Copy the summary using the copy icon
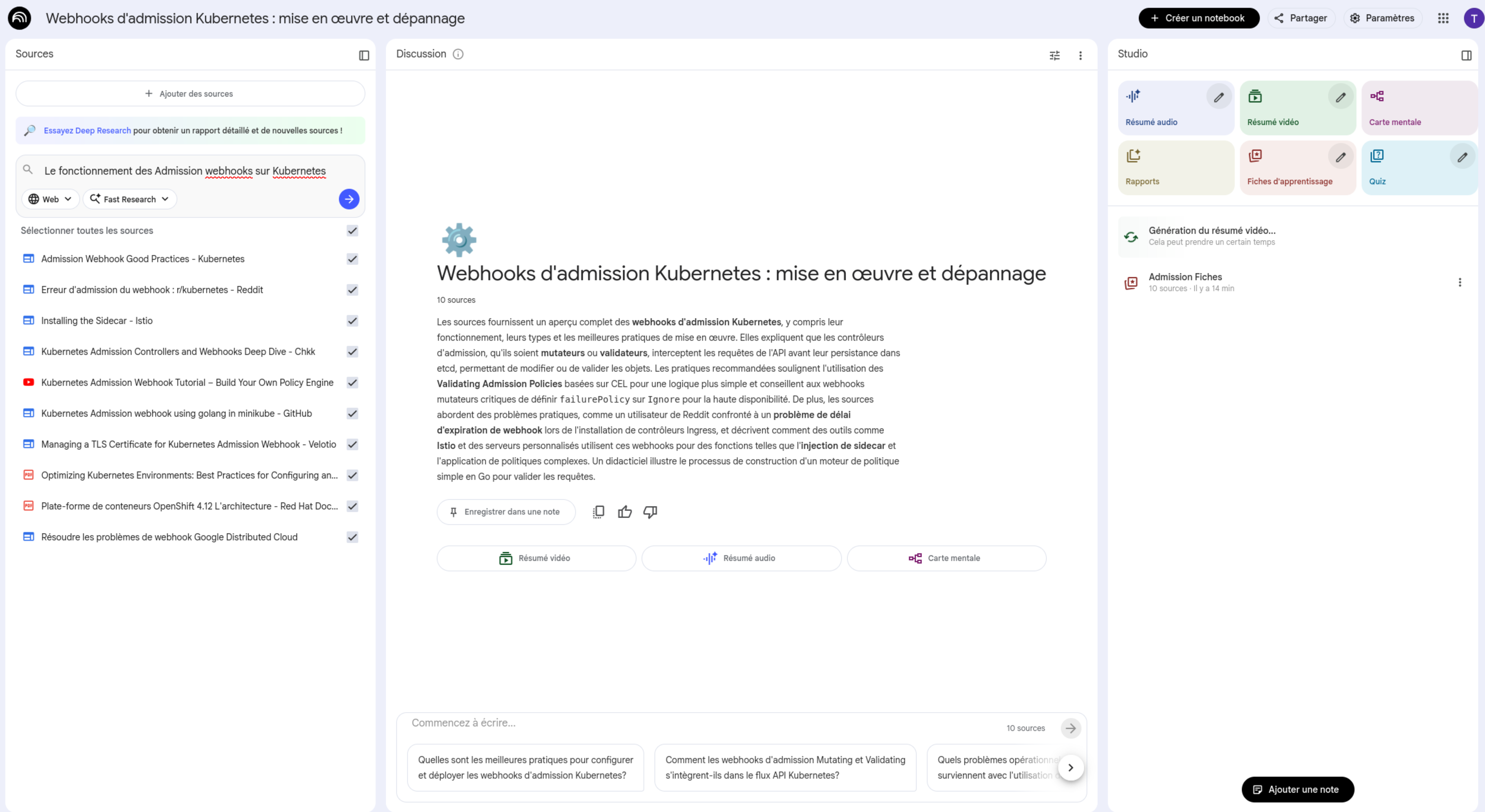Screen dimensions: 1485x812 click(598, 511)
